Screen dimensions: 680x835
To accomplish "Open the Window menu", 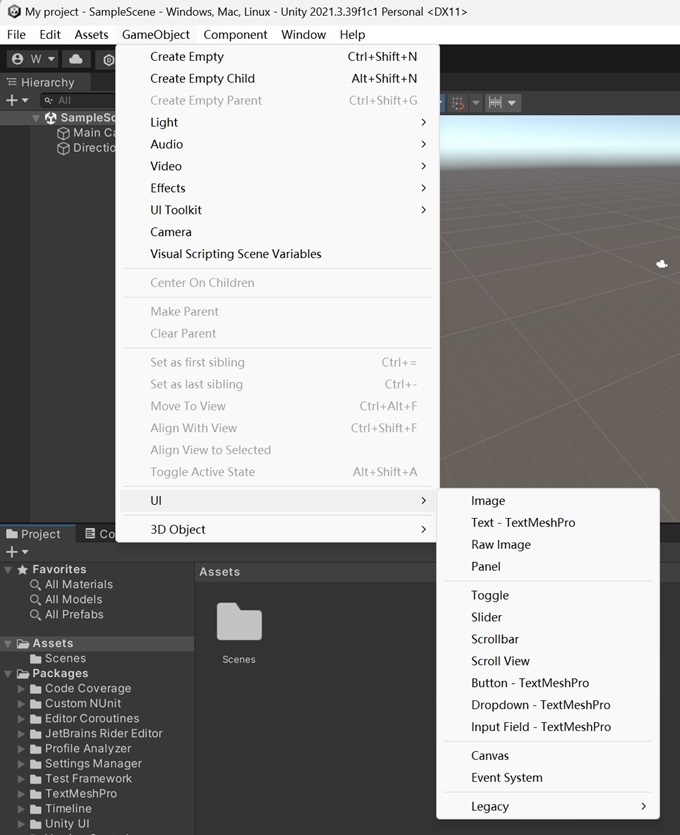I will tap(304, 35).
